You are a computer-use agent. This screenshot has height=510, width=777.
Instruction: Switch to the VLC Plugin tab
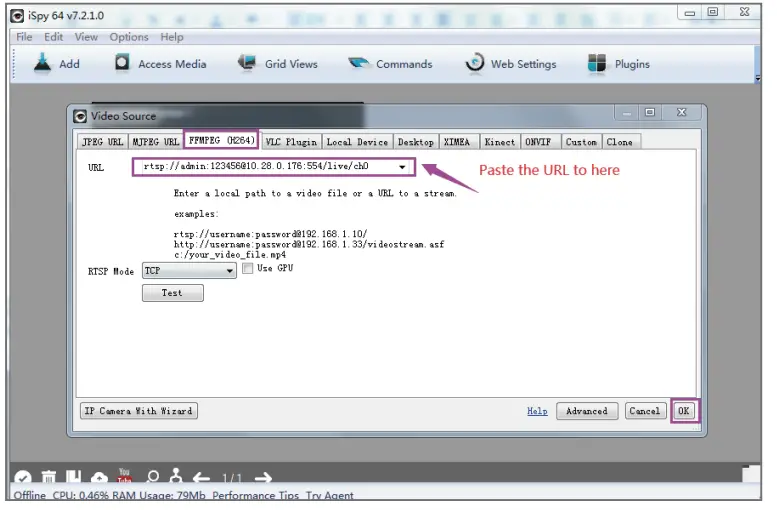[291, 142]
